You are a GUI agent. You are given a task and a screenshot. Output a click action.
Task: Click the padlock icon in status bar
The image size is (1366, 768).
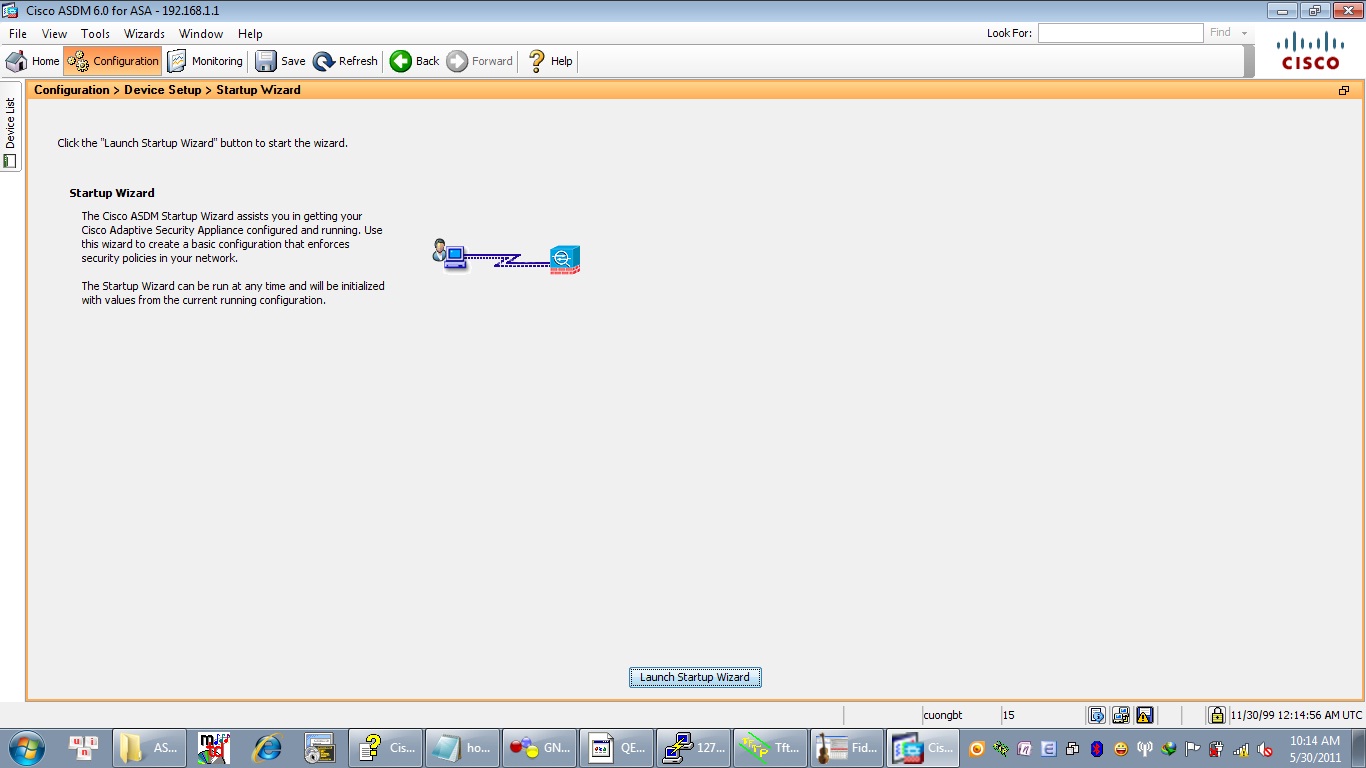point(1216,715)
